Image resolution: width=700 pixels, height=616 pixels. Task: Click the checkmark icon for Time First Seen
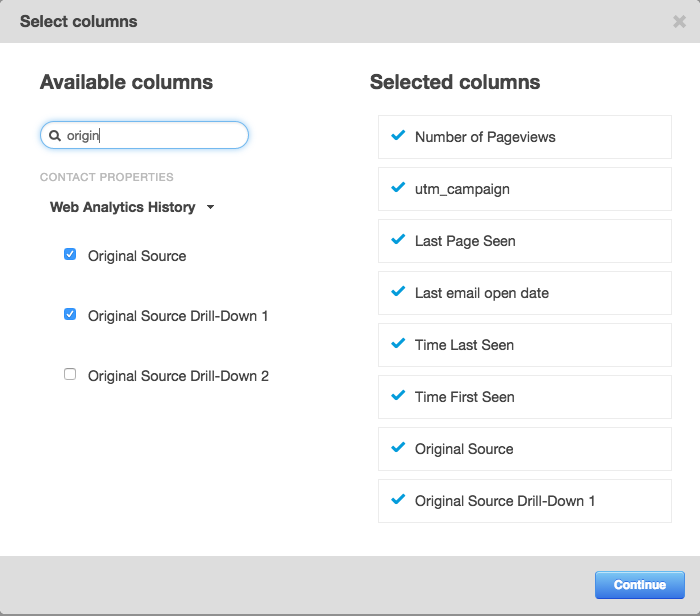click(399, 396)
